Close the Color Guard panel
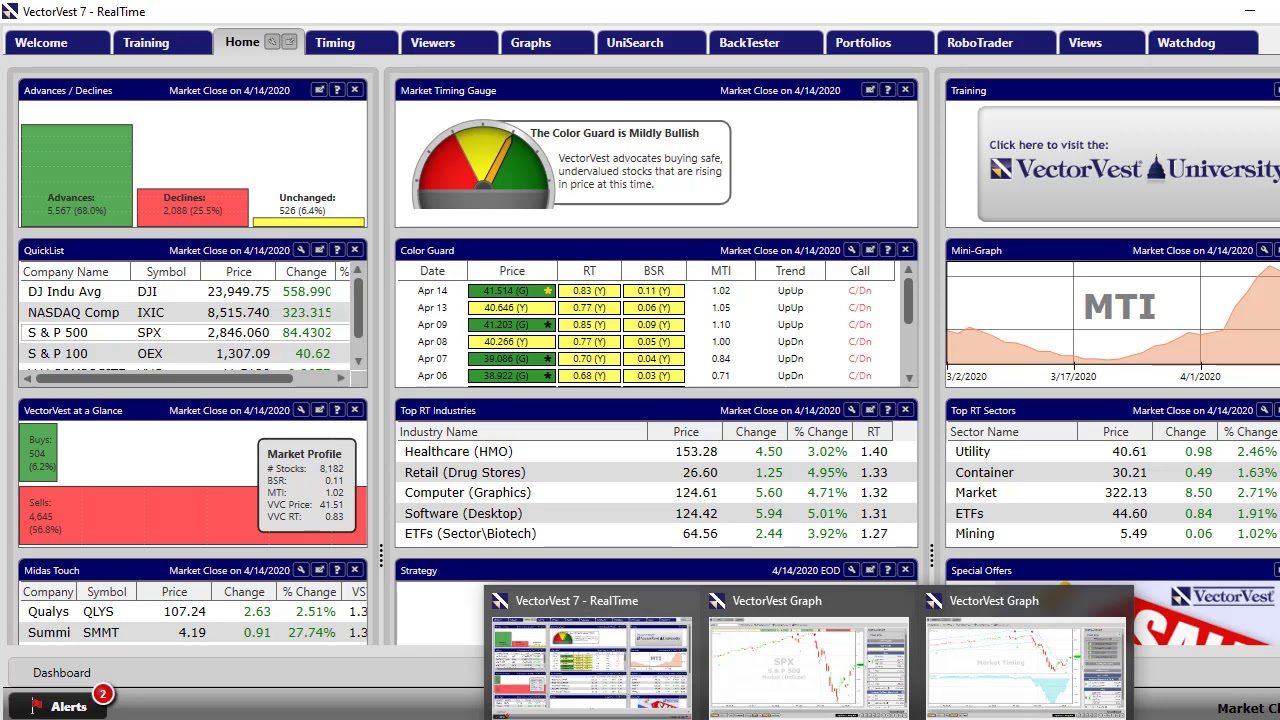The width and height of the screenshot is (1280, 720). [906, 250]
